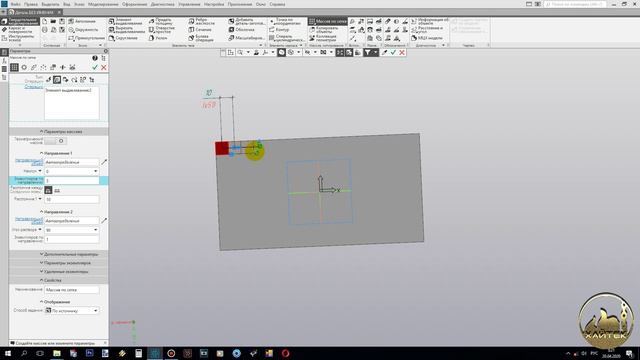Choose Точка по координатам tool
Viewport: 640px width, 360px height.
287,21
